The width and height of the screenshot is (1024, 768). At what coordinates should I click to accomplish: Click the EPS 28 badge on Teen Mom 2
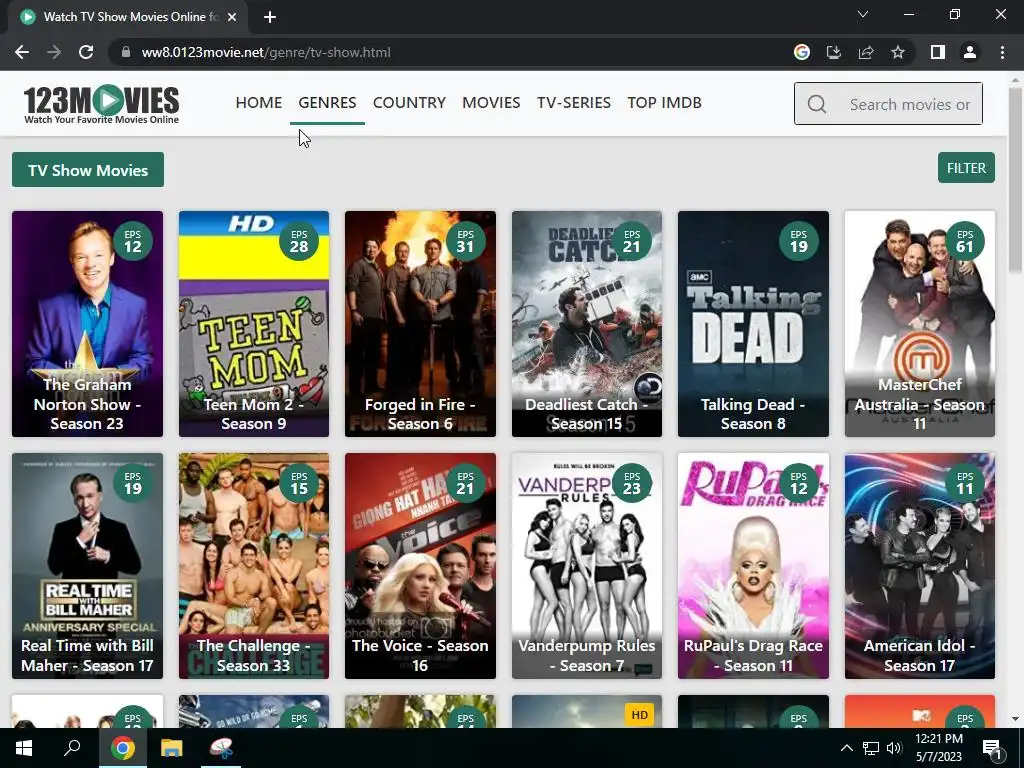pyautogui.click(x=298, y=241)
